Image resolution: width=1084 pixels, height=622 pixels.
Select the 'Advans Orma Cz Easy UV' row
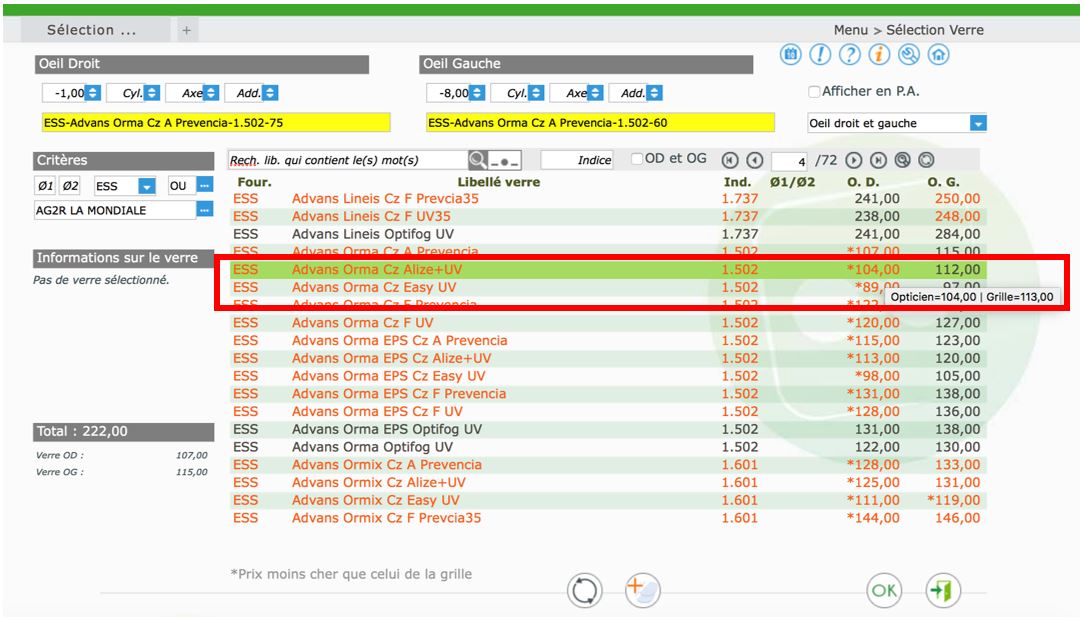point(608,288)
